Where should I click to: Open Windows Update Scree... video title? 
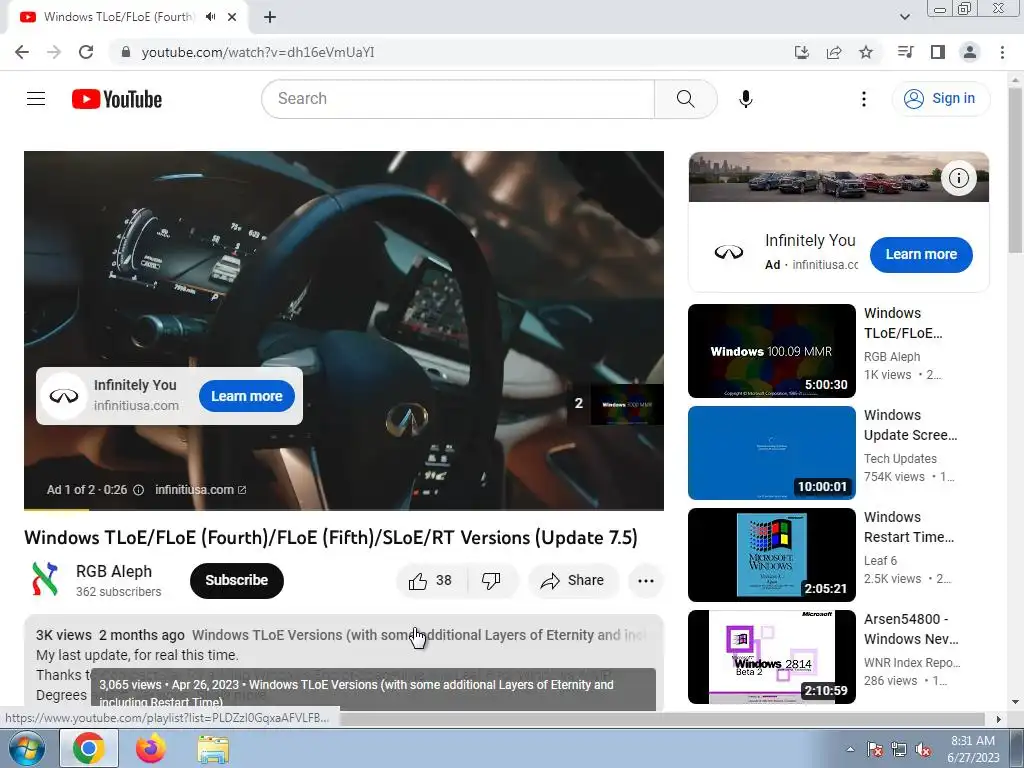pos(910,425)
